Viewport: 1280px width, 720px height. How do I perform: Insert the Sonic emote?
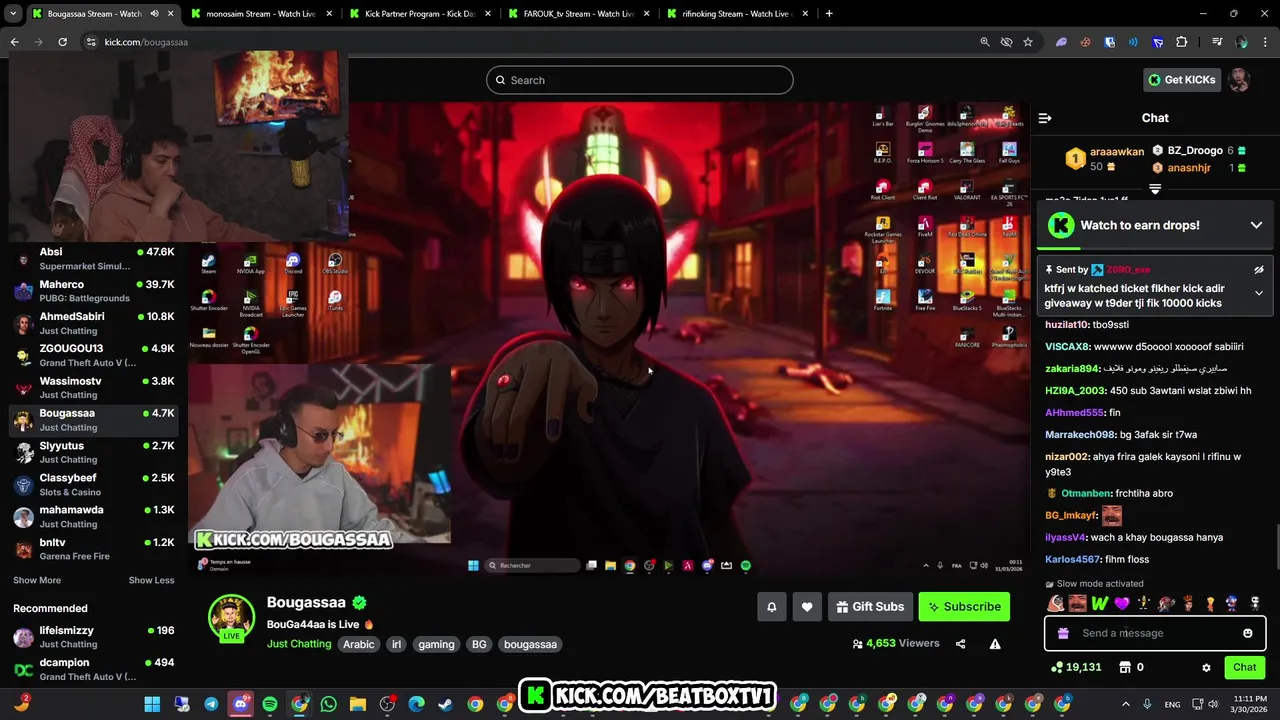1232,603
